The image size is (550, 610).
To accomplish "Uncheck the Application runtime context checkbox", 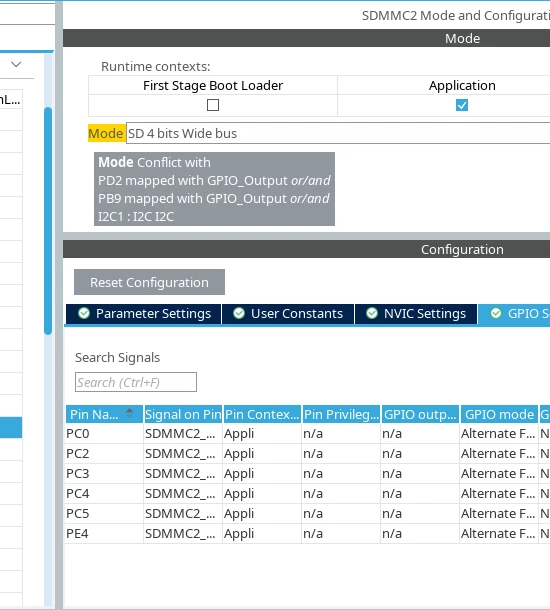I will click(462, 105).
